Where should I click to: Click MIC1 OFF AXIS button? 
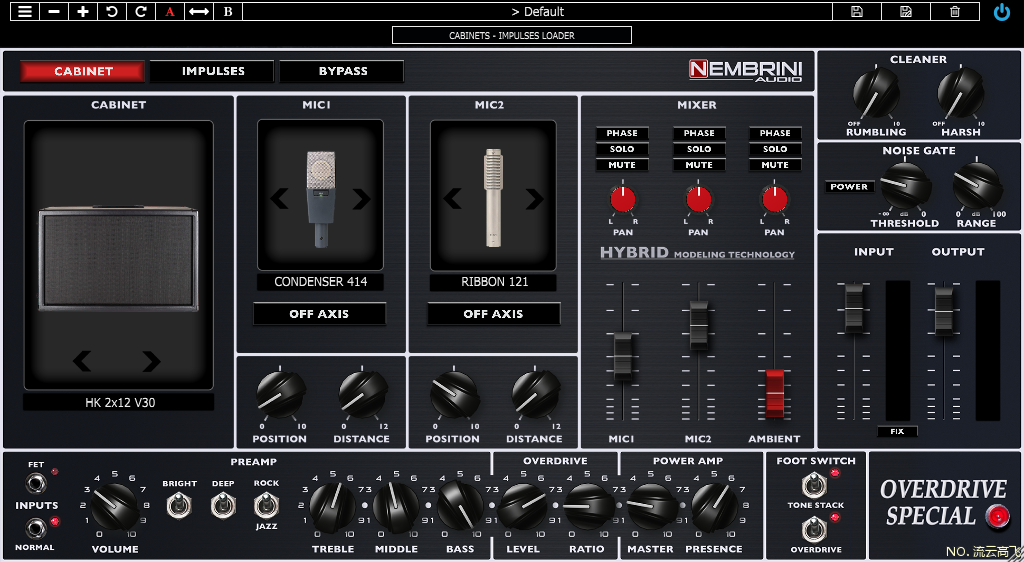click(319, 314)
